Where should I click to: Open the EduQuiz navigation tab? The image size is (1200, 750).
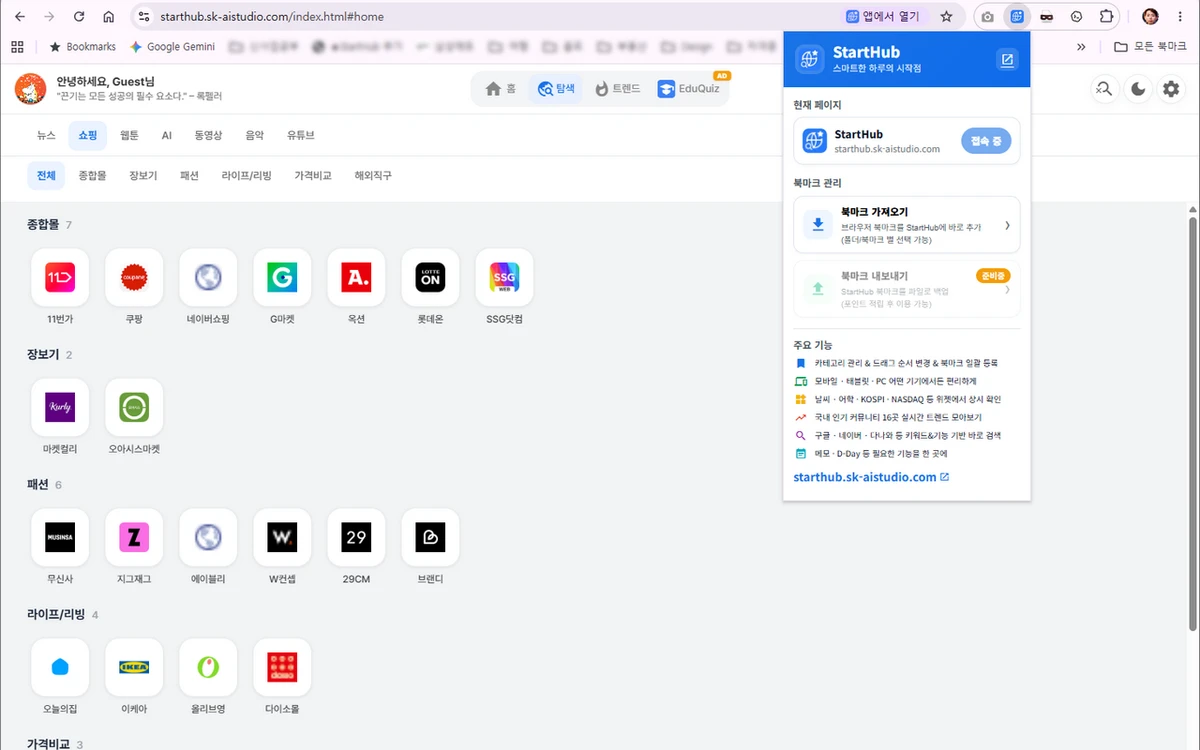coord(690,89)
